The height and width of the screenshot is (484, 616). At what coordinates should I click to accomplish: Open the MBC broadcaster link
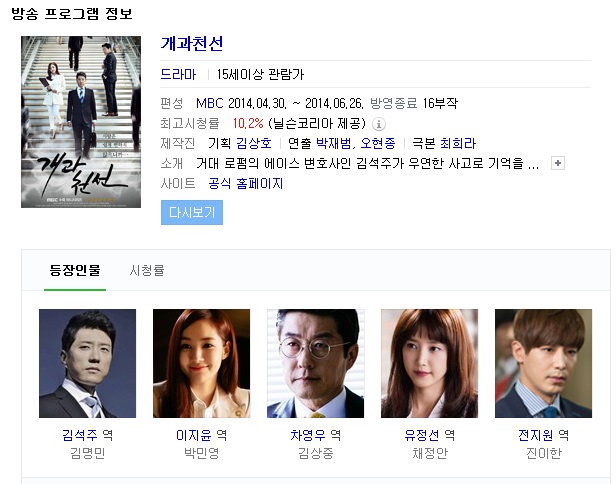tap(210, 103)
